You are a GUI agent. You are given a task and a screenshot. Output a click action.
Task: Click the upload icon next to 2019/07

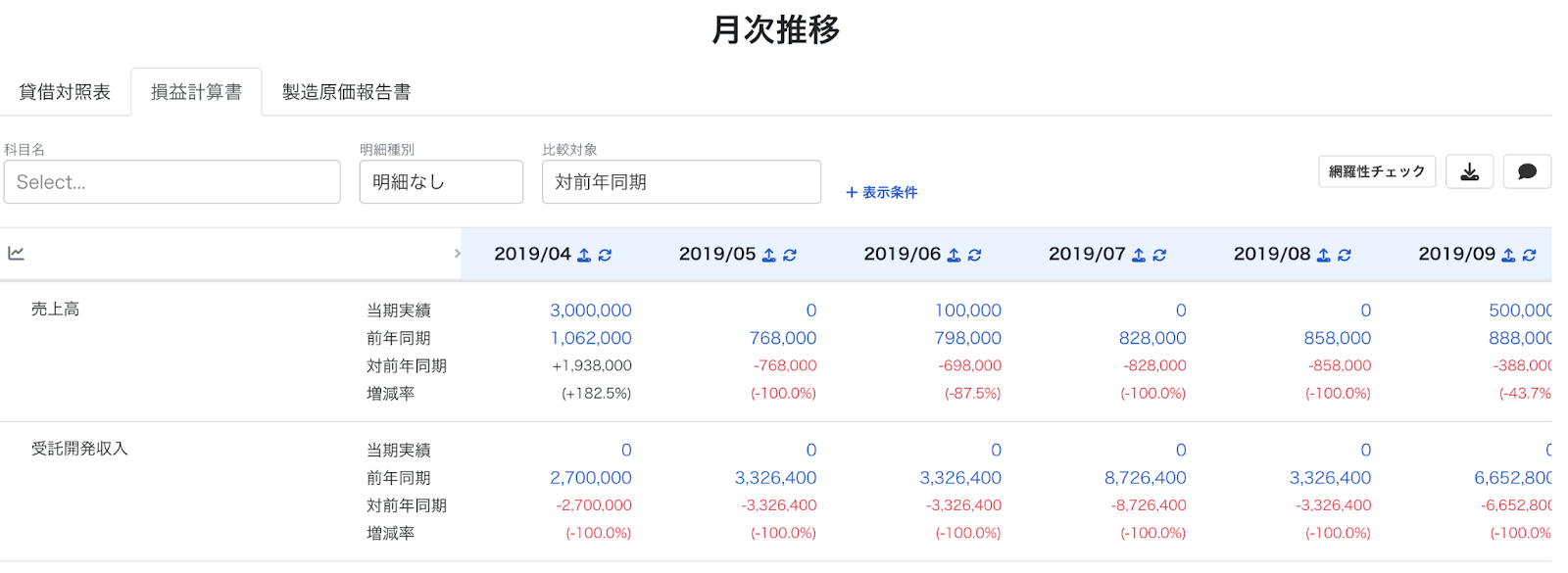[x=1139, y=255]
